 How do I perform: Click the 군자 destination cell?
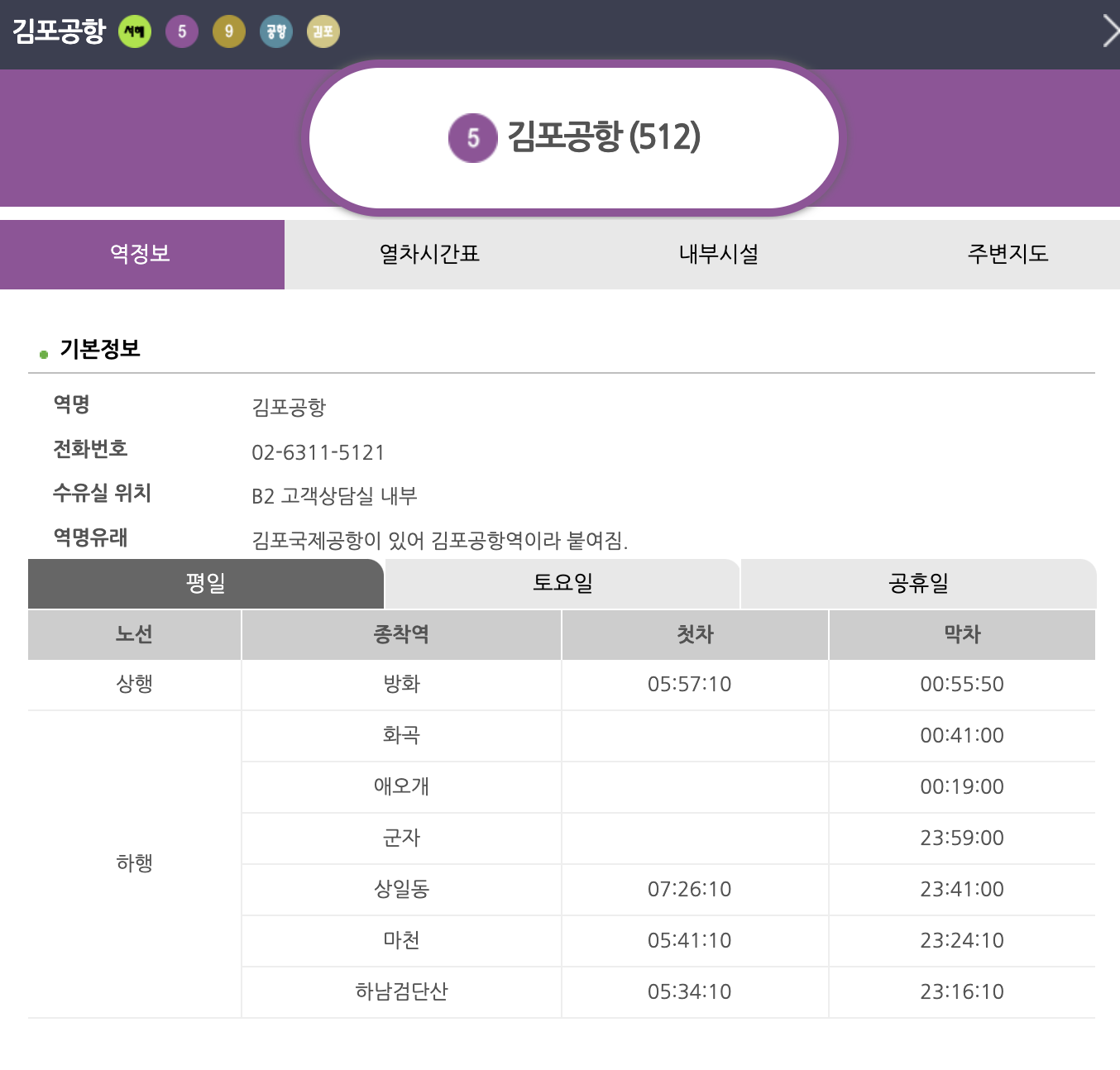(x=401, y=838)
